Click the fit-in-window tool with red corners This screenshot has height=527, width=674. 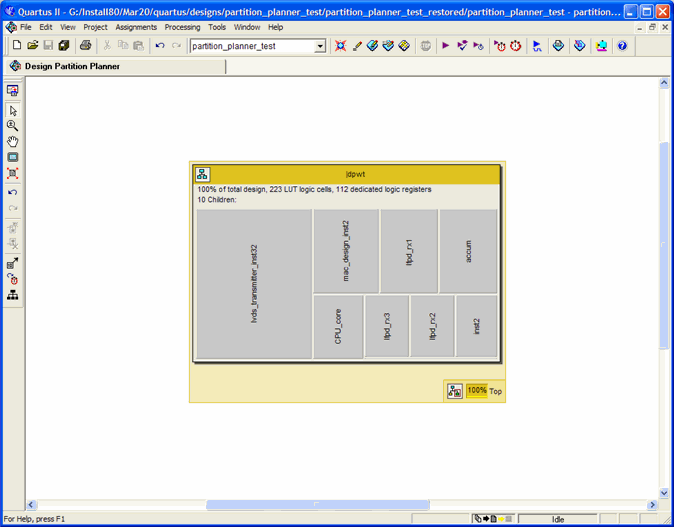(13, 174)
